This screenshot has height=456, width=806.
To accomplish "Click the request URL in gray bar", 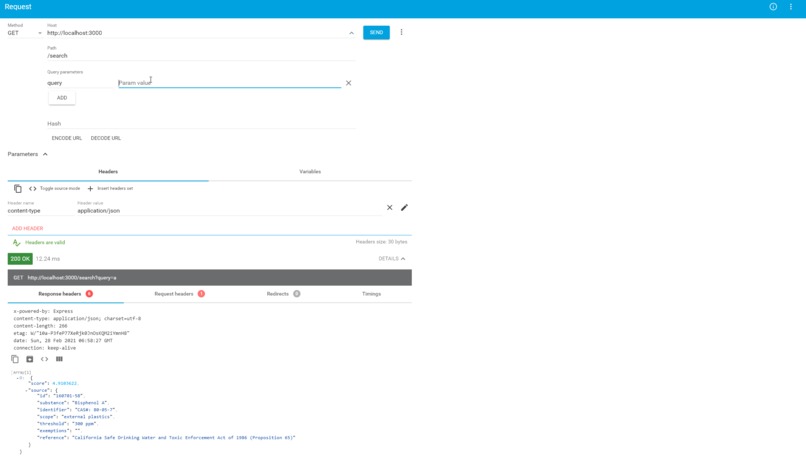I will 72,278.
